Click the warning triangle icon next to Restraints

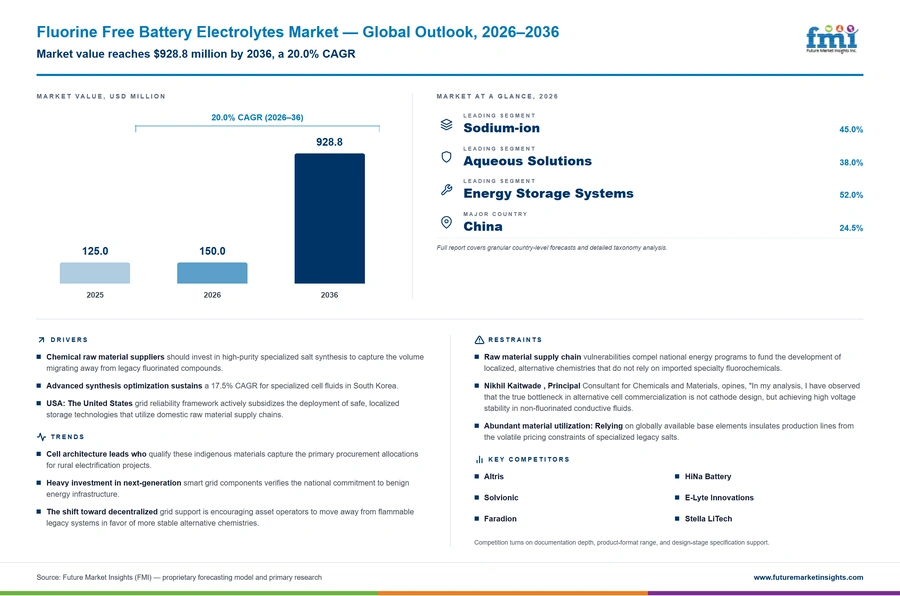pyautogui.click(x=479, y=340)
